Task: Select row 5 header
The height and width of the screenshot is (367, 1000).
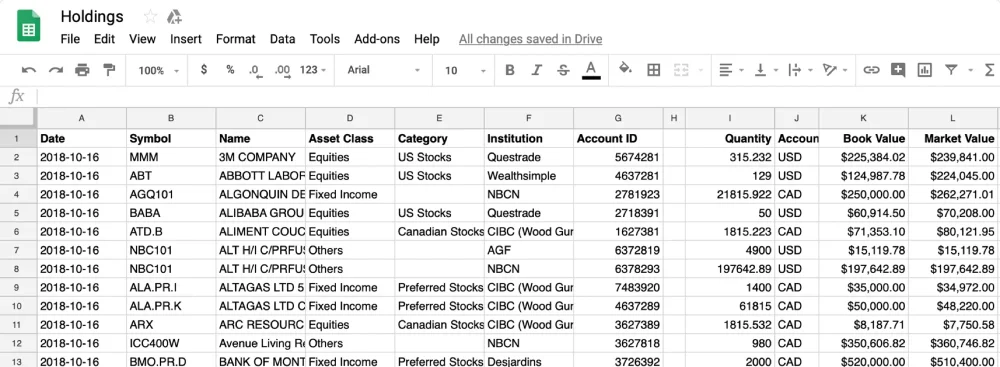Action: (x=18, y=213)
